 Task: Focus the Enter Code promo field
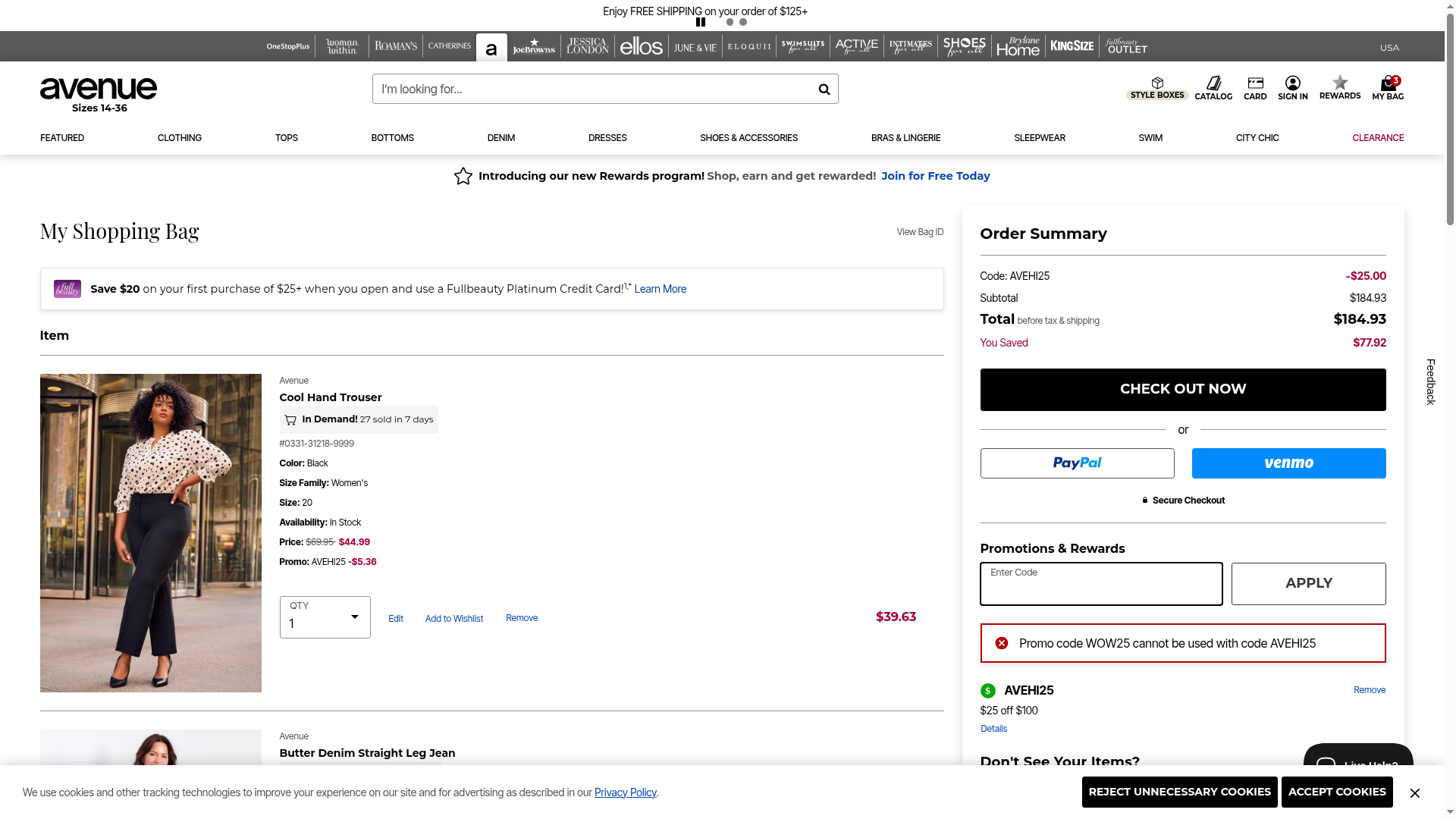coord(1101,584)
